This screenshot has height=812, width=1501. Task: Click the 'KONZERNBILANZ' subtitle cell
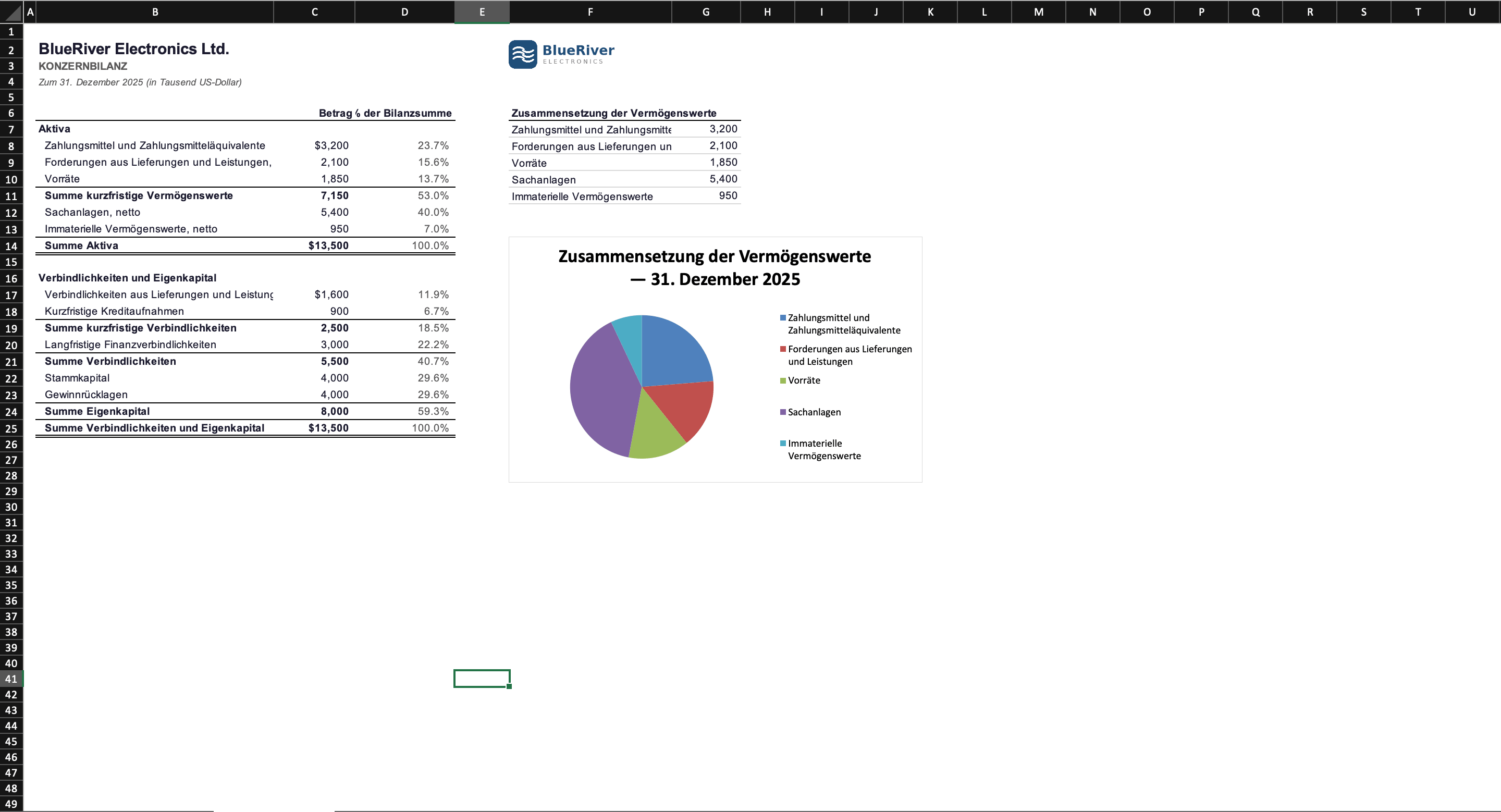(x=83, y=66)
